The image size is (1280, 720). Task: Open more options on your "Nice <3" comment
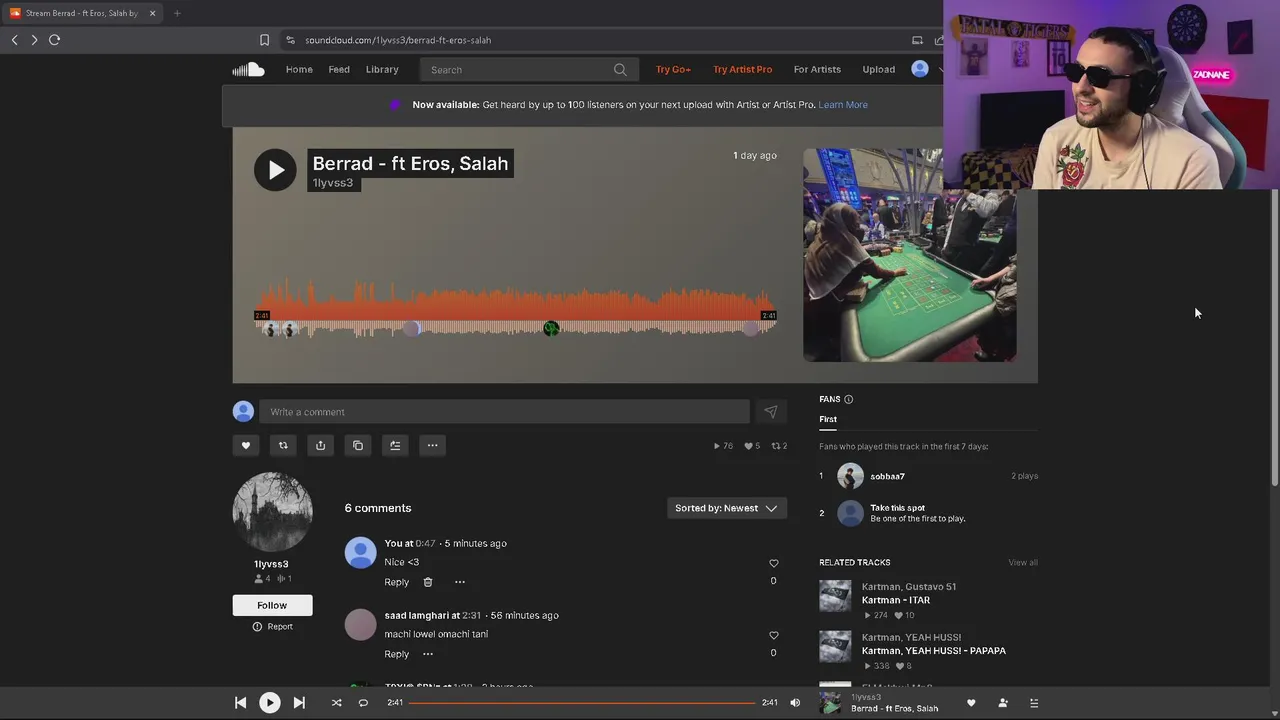click(460, 582)
